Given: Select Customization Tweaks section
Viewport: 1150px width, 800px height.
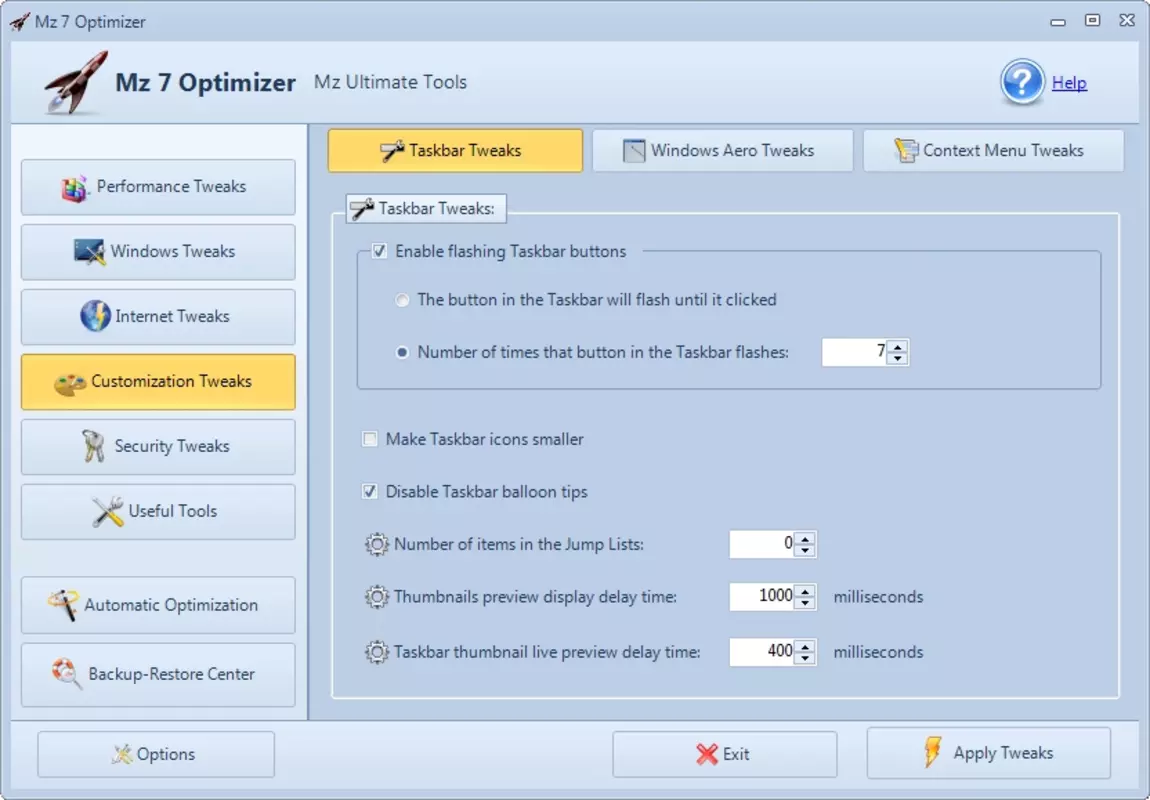Looking at the screenshot, I should click(158, 381).
